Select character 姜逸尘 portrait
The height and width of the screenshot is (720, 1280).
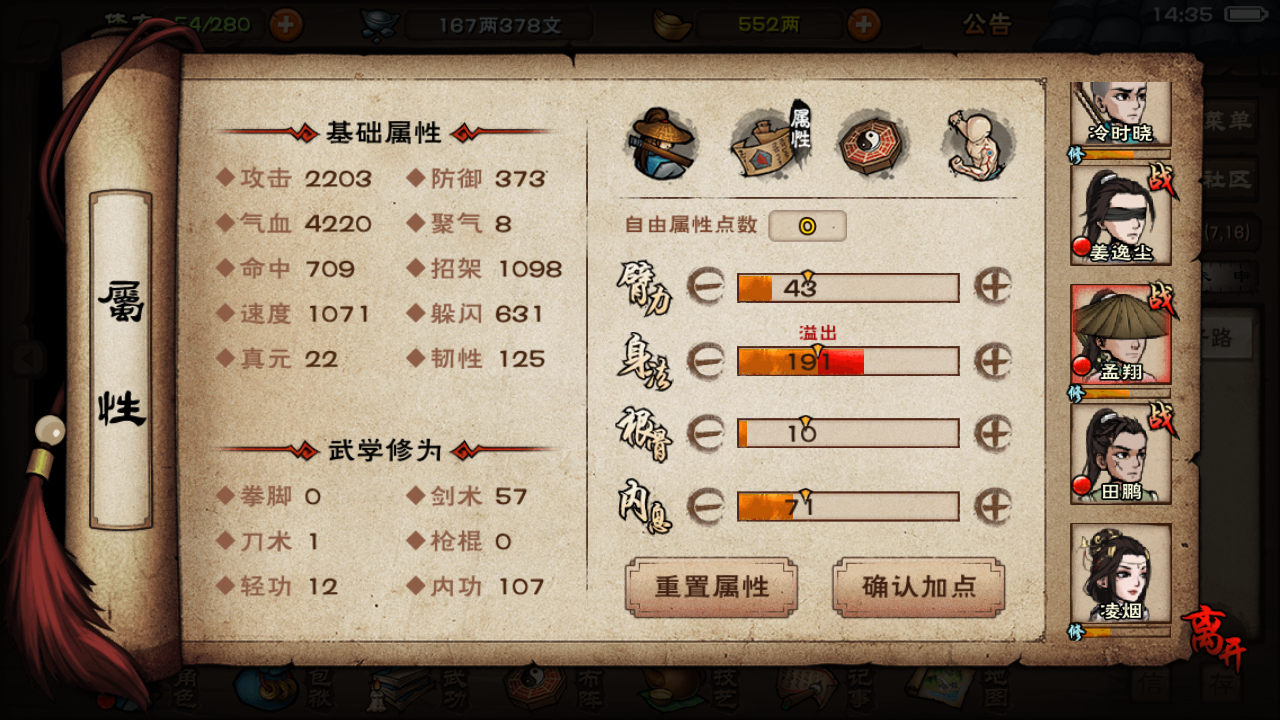point(1121,214)
